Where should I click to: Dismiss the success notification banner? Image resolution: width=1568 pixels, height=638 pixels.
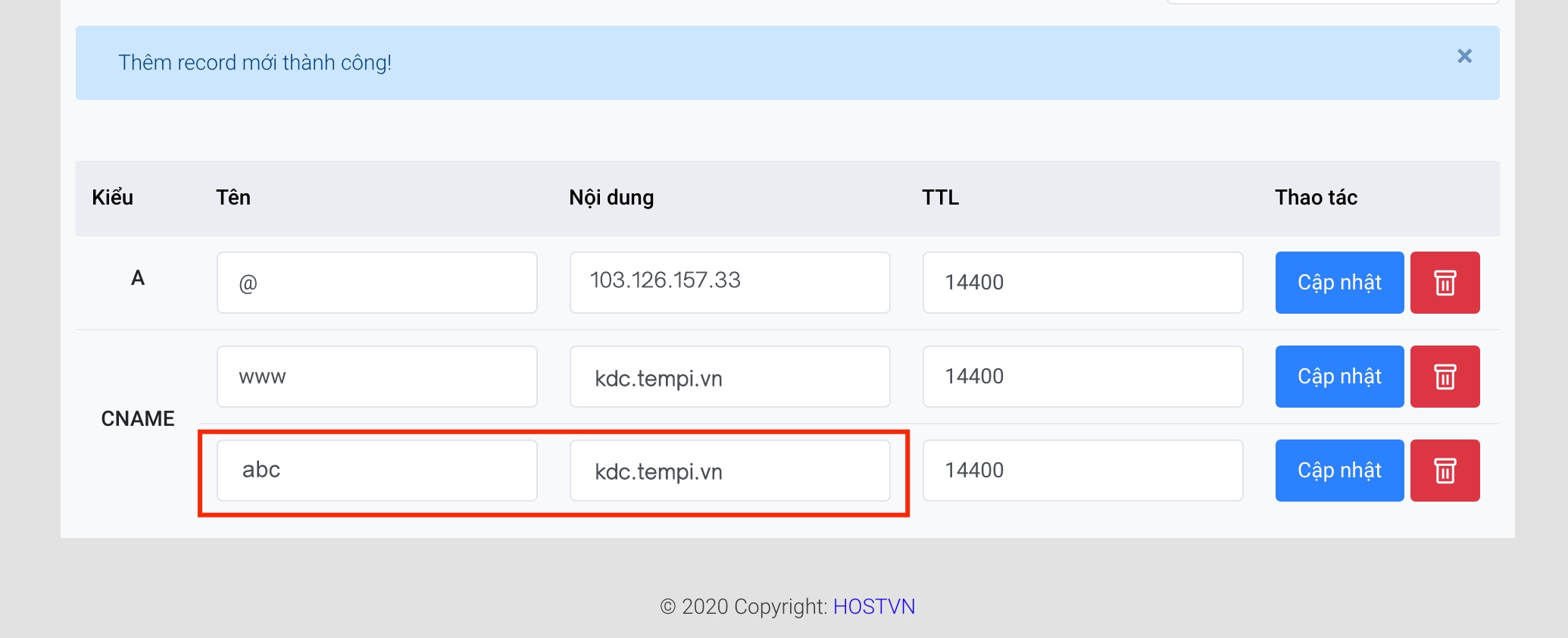(1464, 56)
